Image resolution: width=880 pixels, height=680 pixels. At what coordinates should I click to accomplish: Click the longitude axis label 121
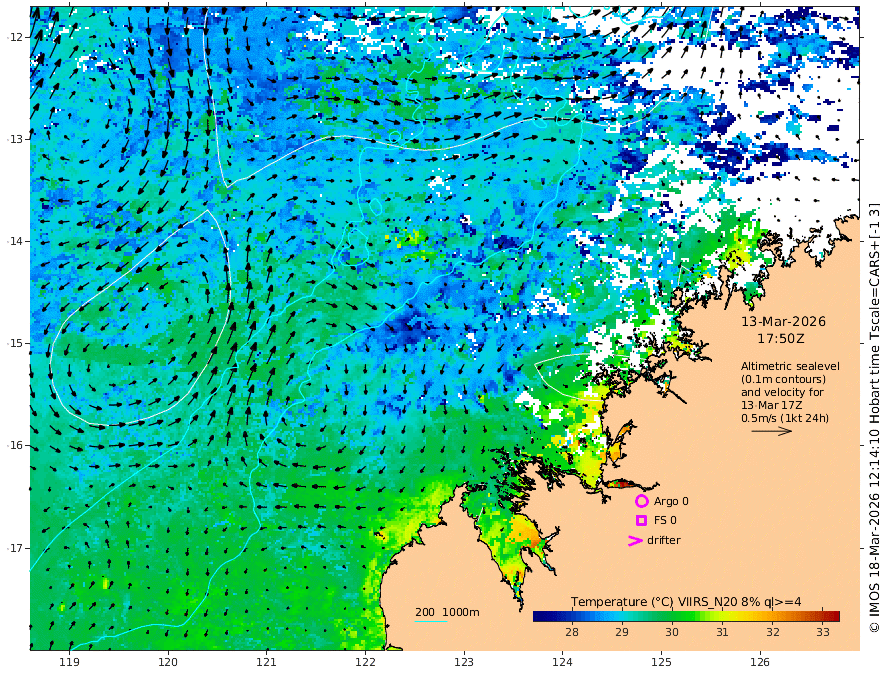pos(267,663)
